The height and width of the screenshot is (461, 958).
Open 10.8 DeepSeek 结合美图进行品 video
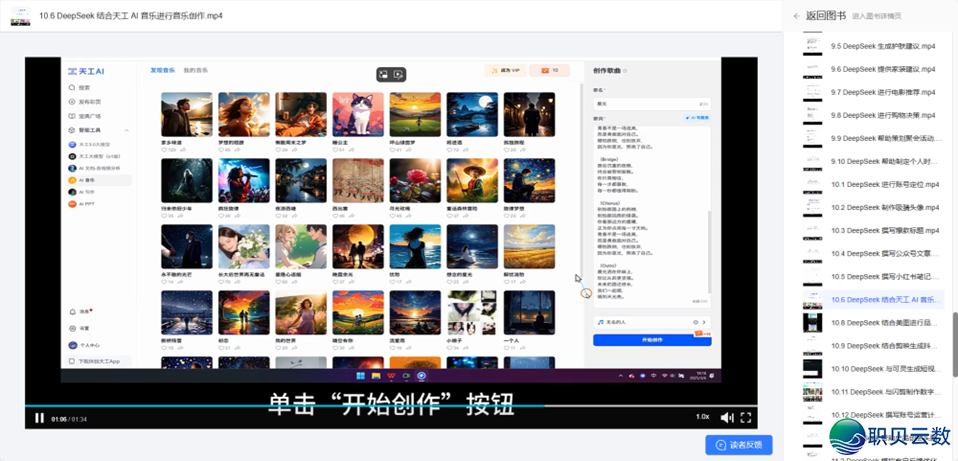[885, 323]
